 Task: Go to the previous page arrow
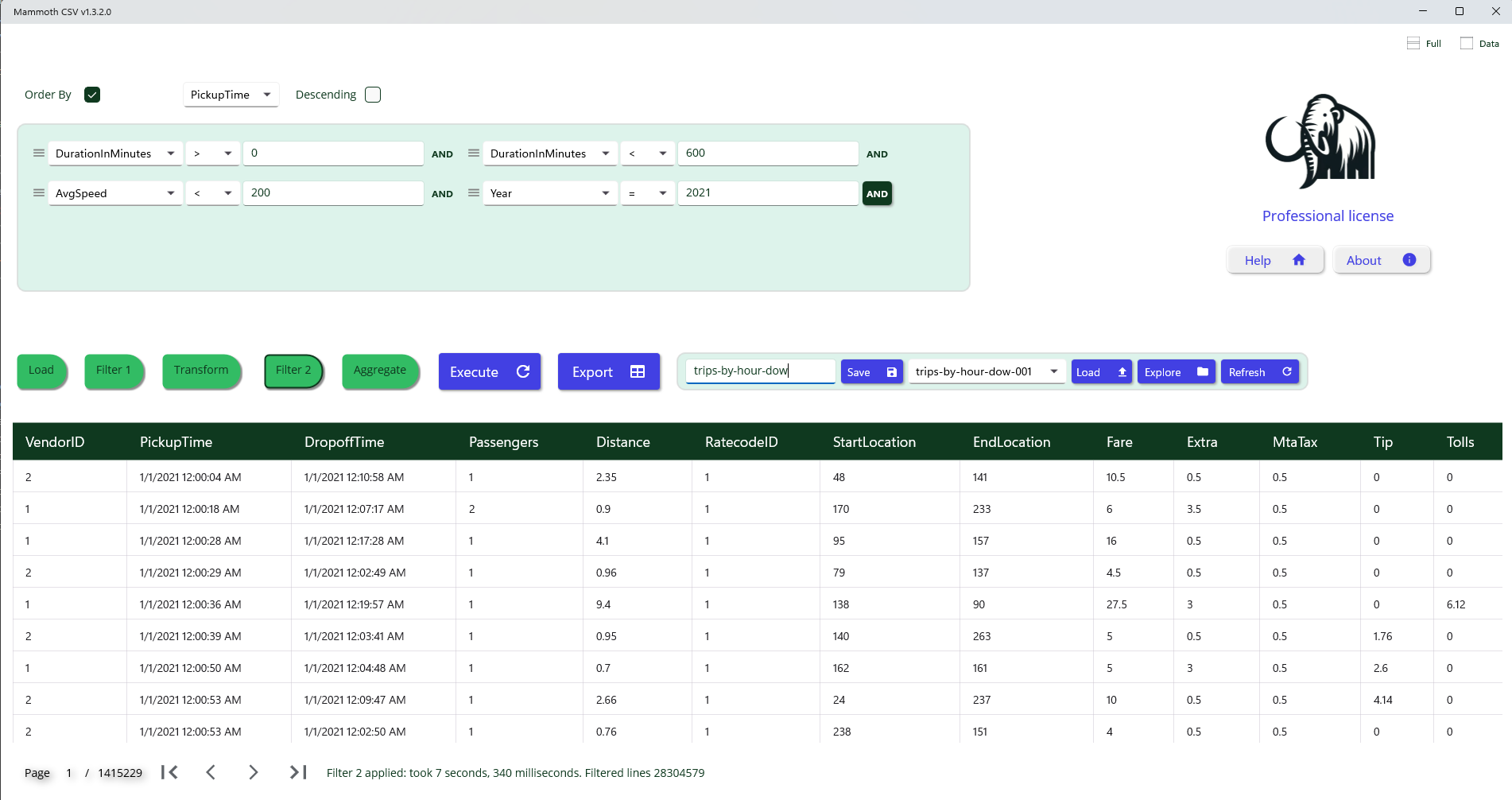pos(211,772)
